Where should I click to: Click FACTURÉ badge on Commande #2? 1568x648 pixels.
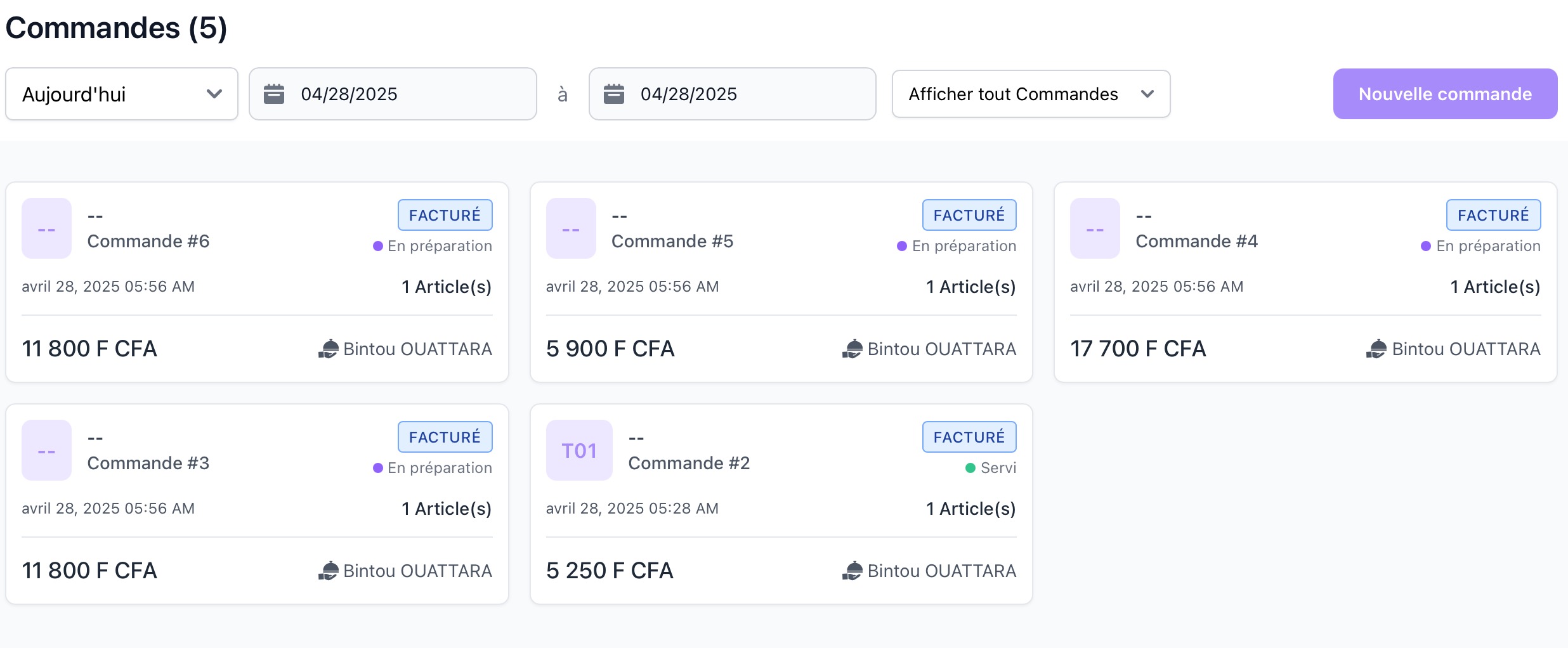[969, 437]
